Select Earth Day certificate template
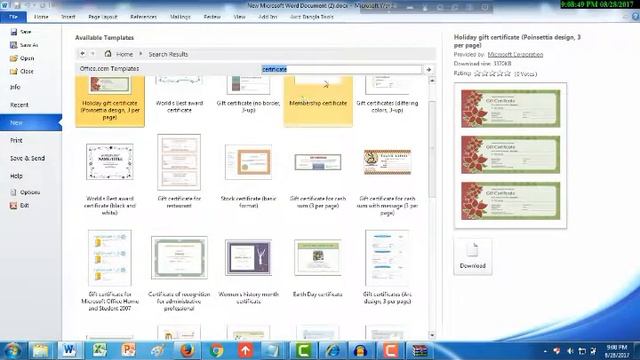Image resolution: width=640 pixels, height=360 pixels. pos(318,268)
